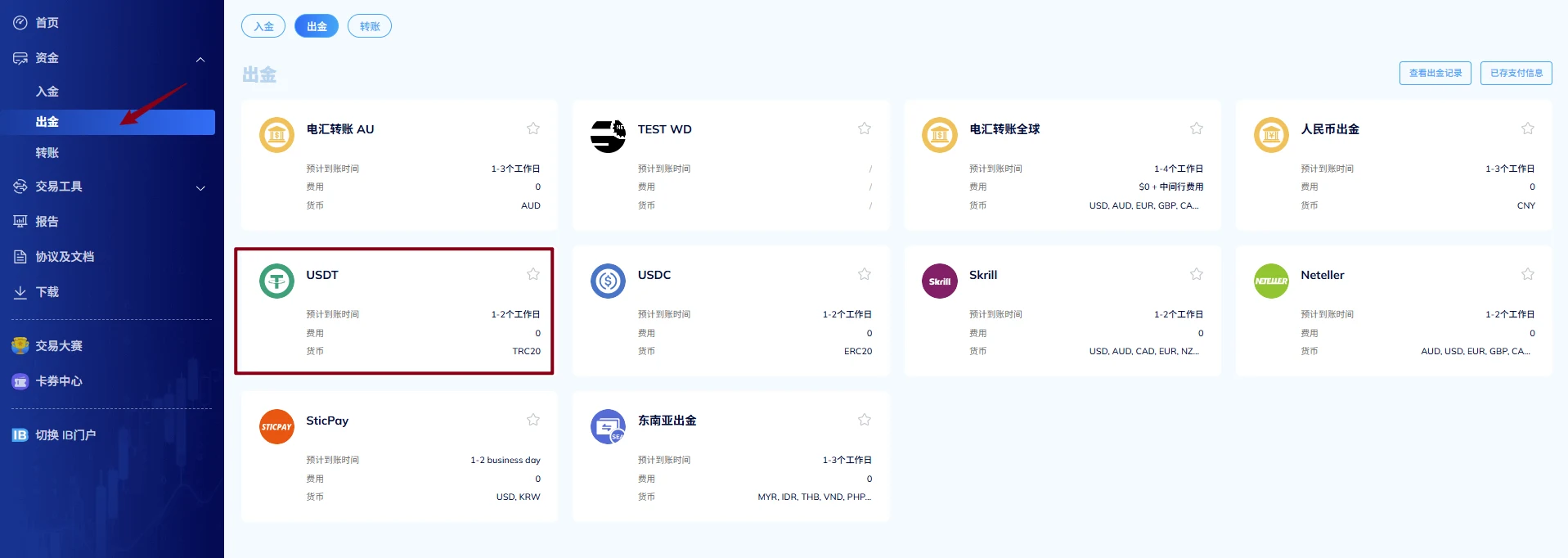The width and height of the screenshot is (1568, 558).
Task: Click 切换 IB门户 link
Action: 65,435
